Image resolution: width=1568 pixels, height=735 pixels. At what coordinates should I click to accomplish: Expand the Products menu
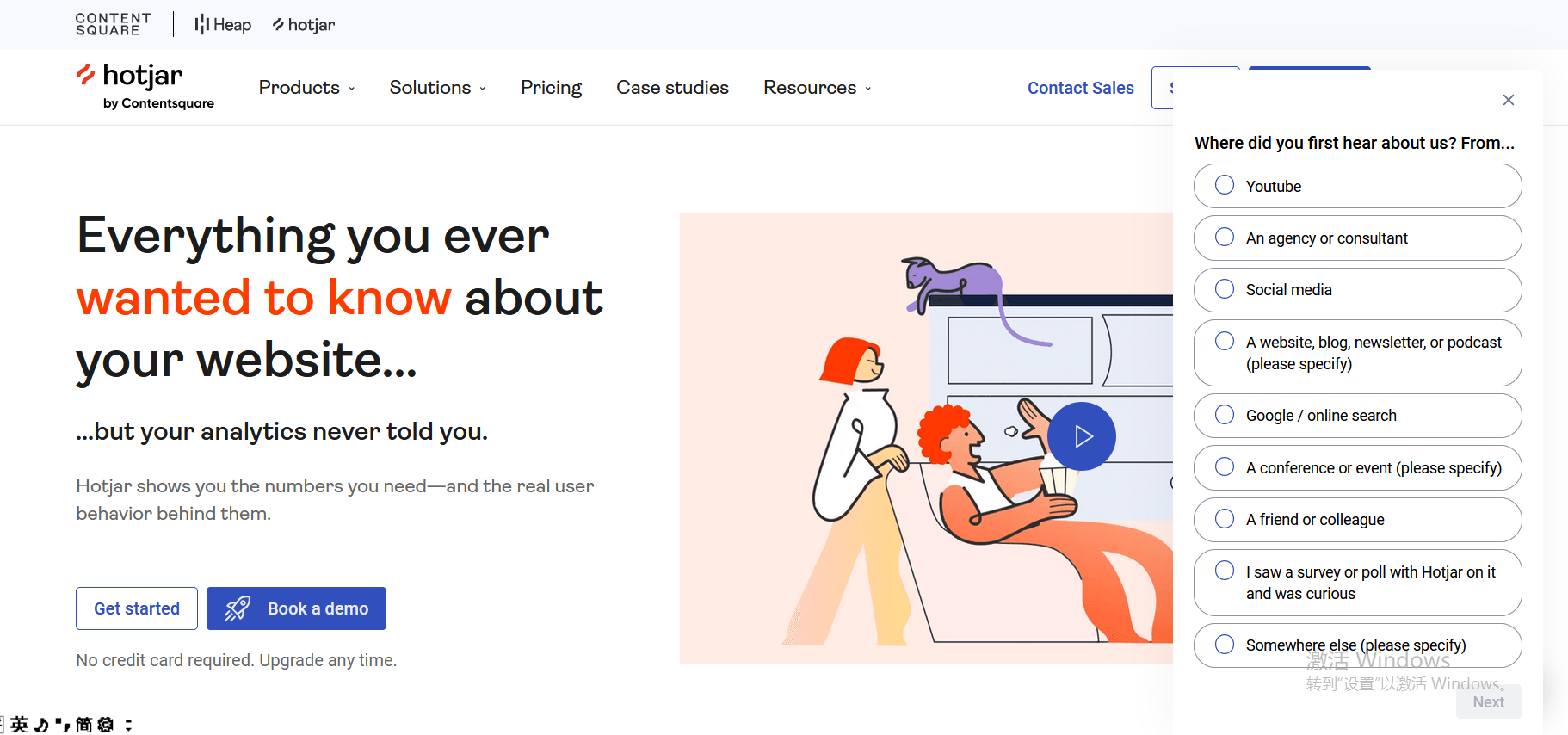306,88
